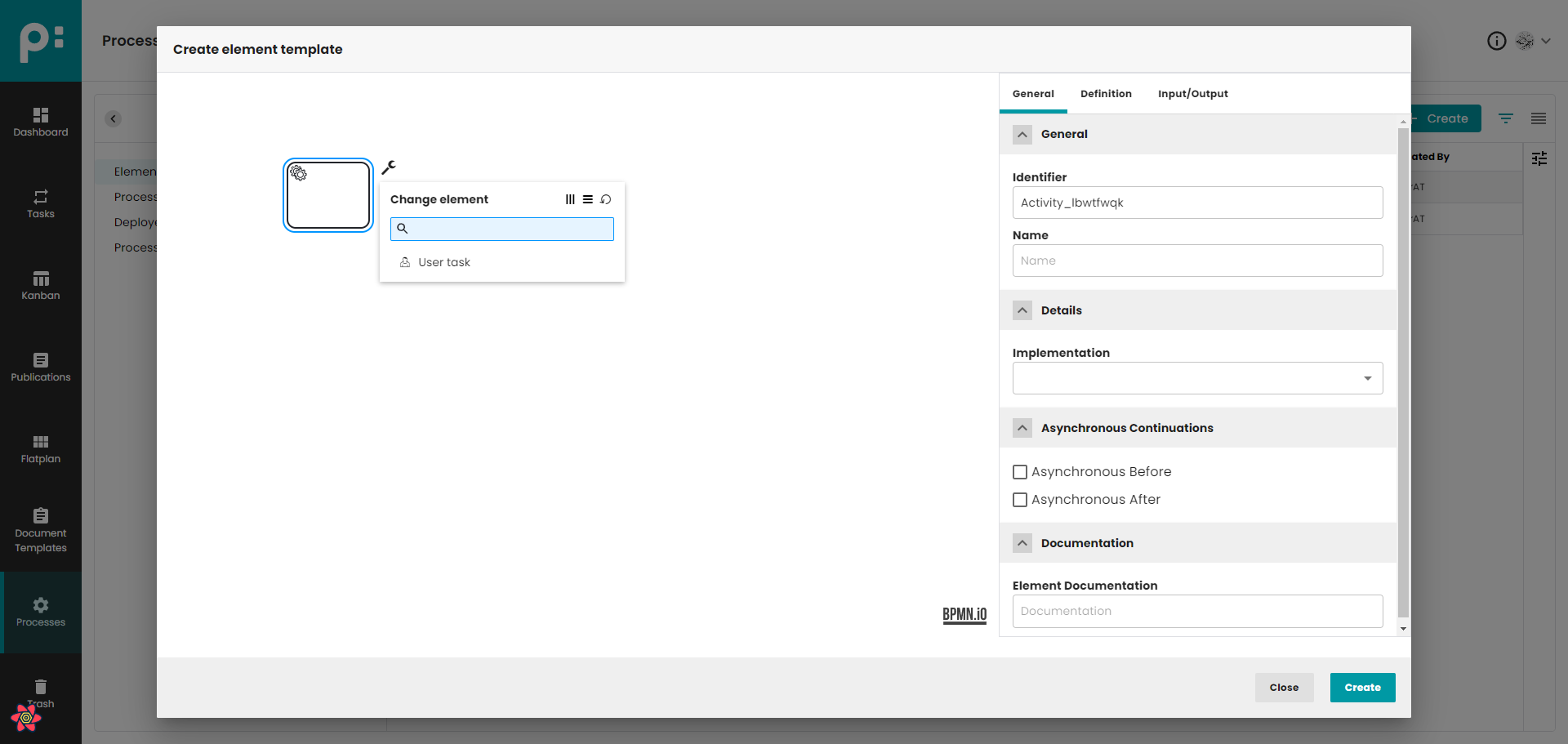Image resolution: width=1568 pixels, height=744 pixels.
Task: Enable the Asynchronous After checkbox
Action: [1020, 500]
